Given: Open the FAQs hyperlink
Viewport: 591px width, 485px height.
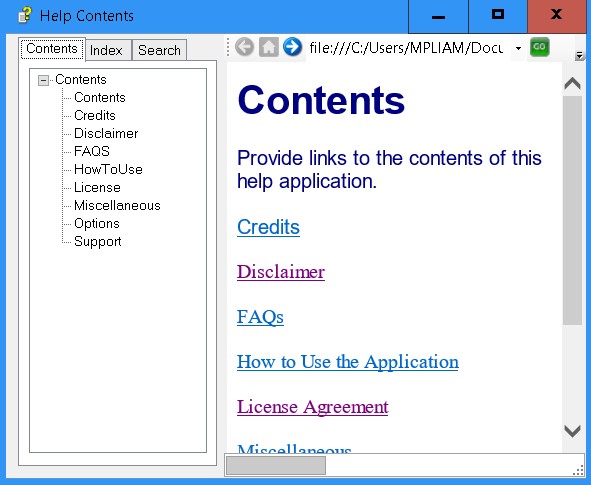Looking at the screenshot, I should [x=260, y=317].
